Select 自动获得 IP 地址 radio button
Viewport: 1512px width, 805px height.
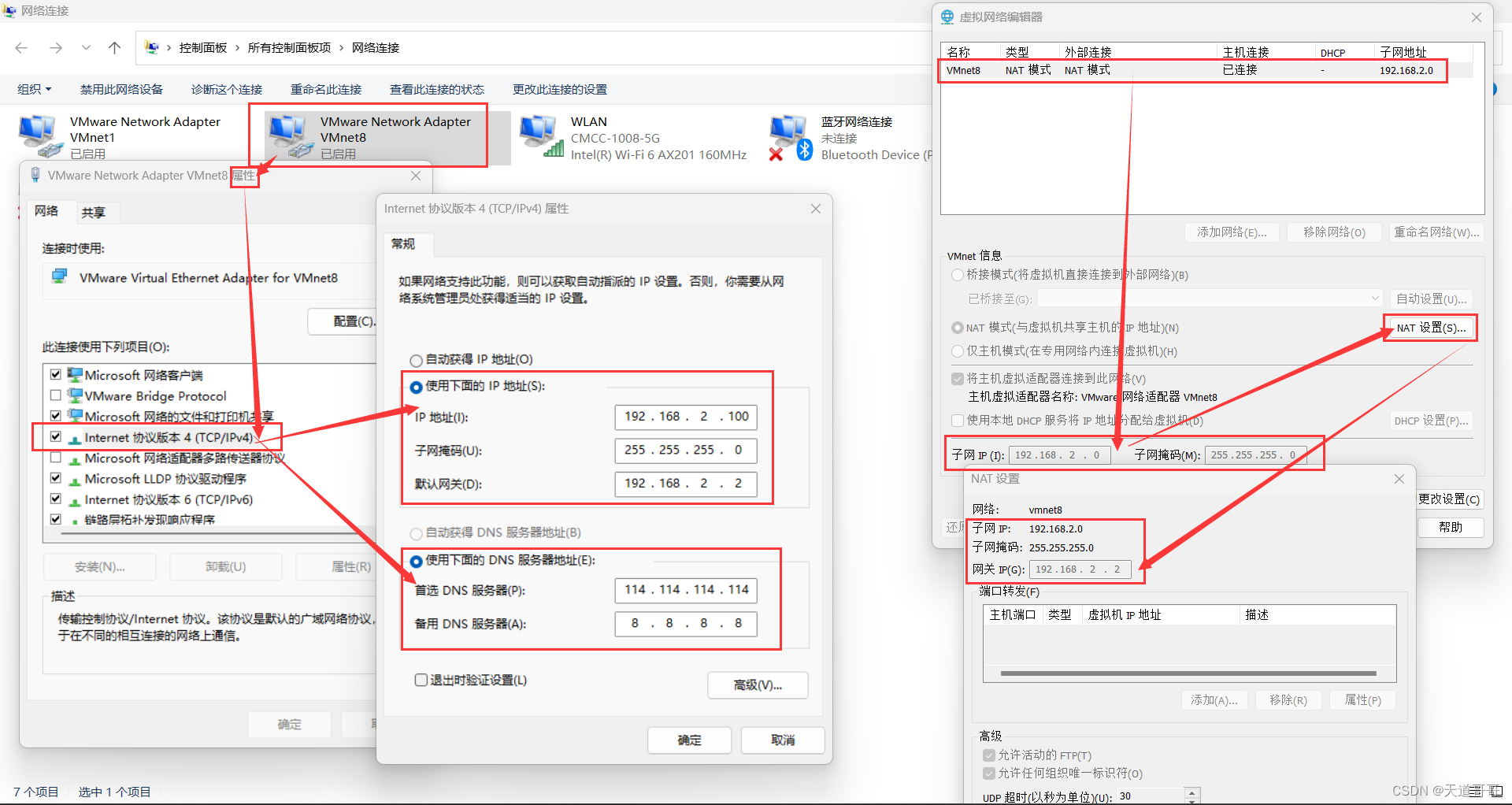pyautogui.click(x=416, y=360)
